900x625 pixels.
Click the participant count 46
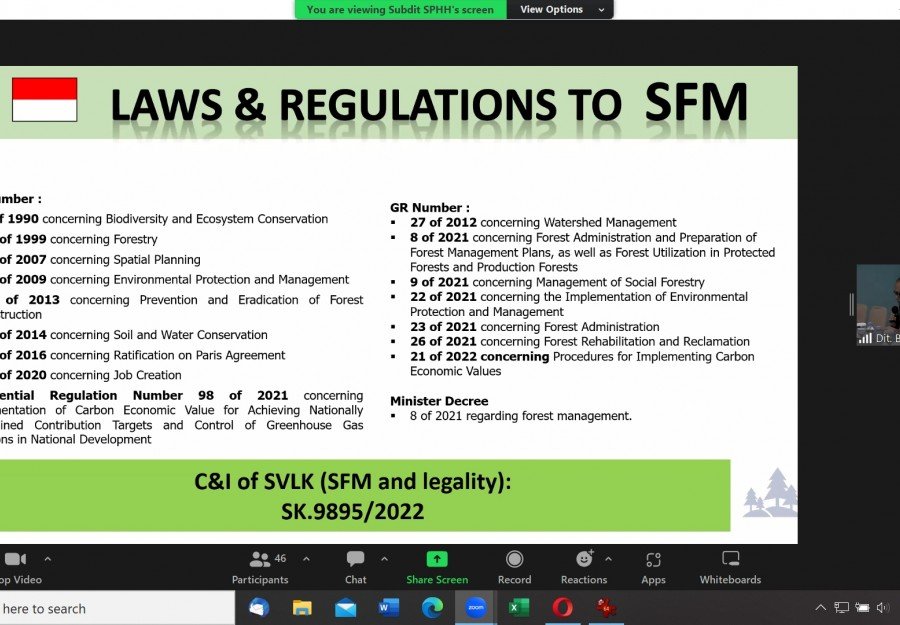(x=280, y=558)
